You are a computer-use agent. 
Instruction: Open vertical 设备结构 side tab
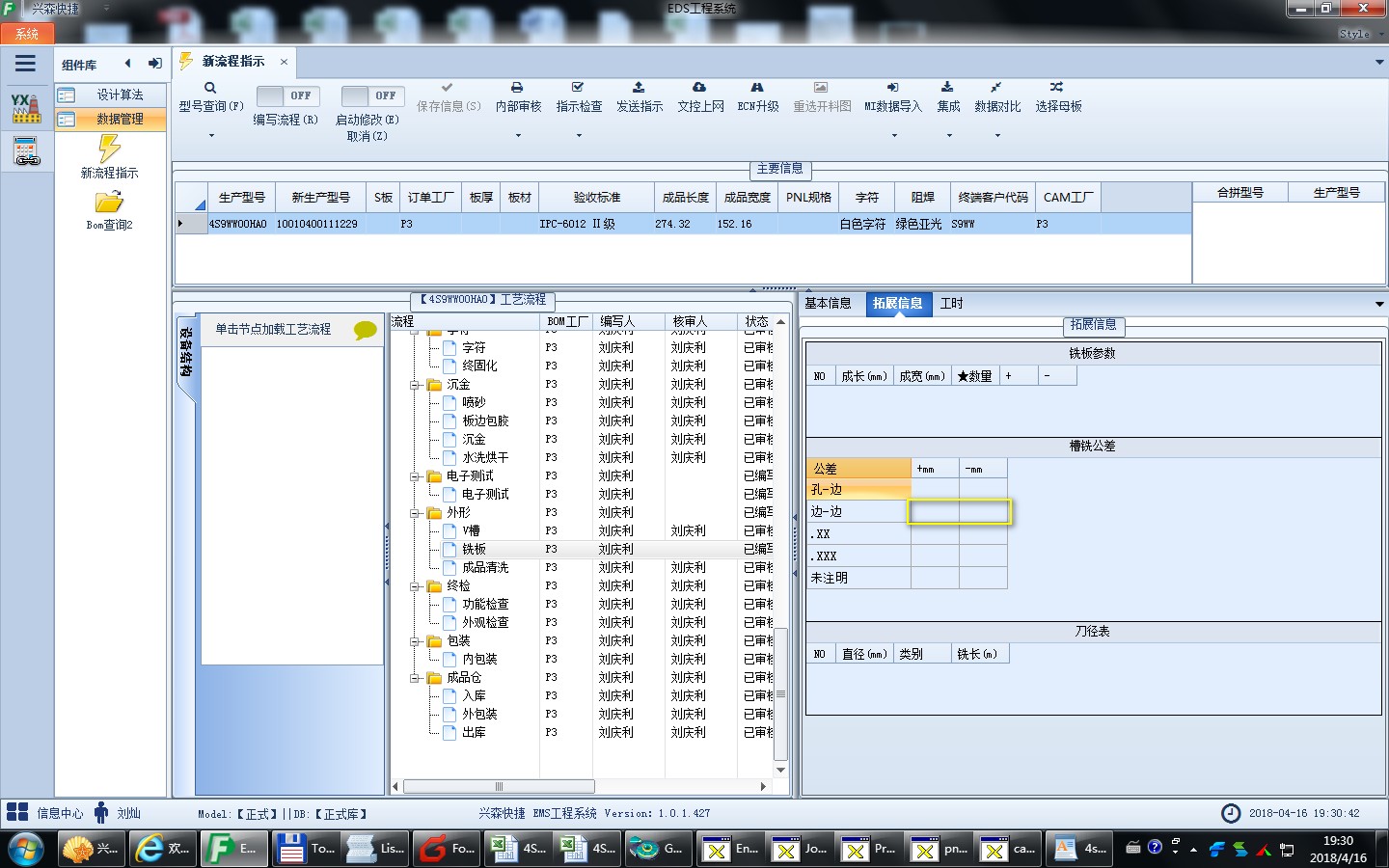point(186,352)
